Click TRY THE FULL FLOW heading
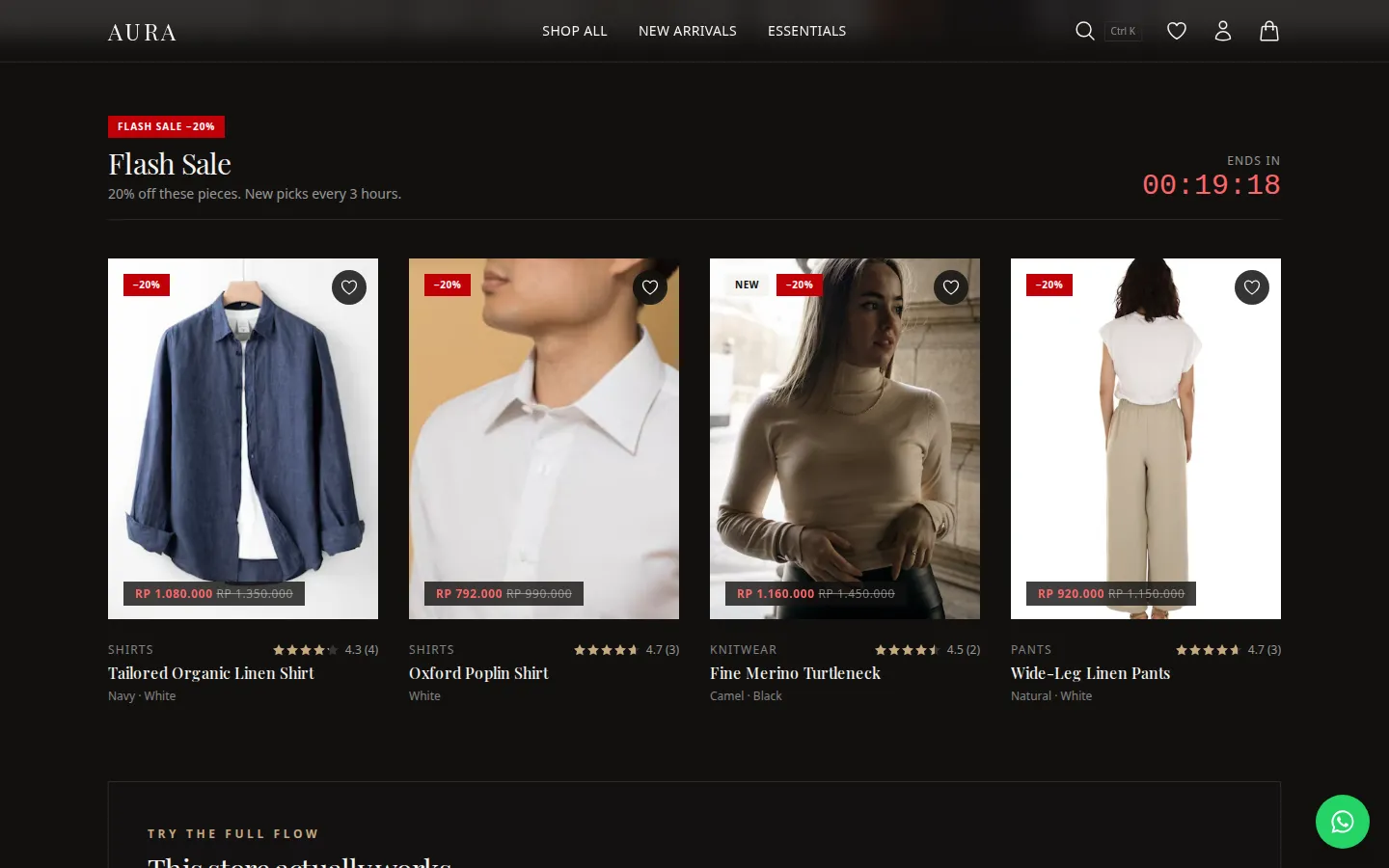Viewport: 1389px width, 868px height. (x=232, y=834)
